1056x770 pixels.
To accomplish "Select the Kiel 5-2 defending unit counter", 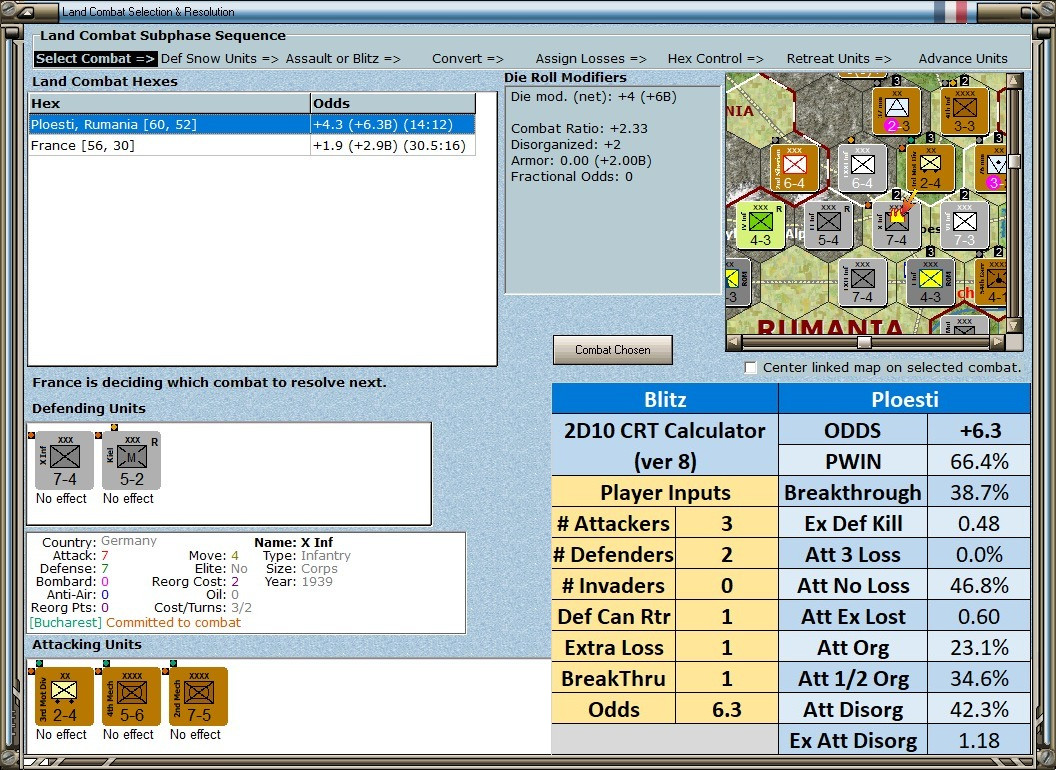I will (x=131, y=460).
